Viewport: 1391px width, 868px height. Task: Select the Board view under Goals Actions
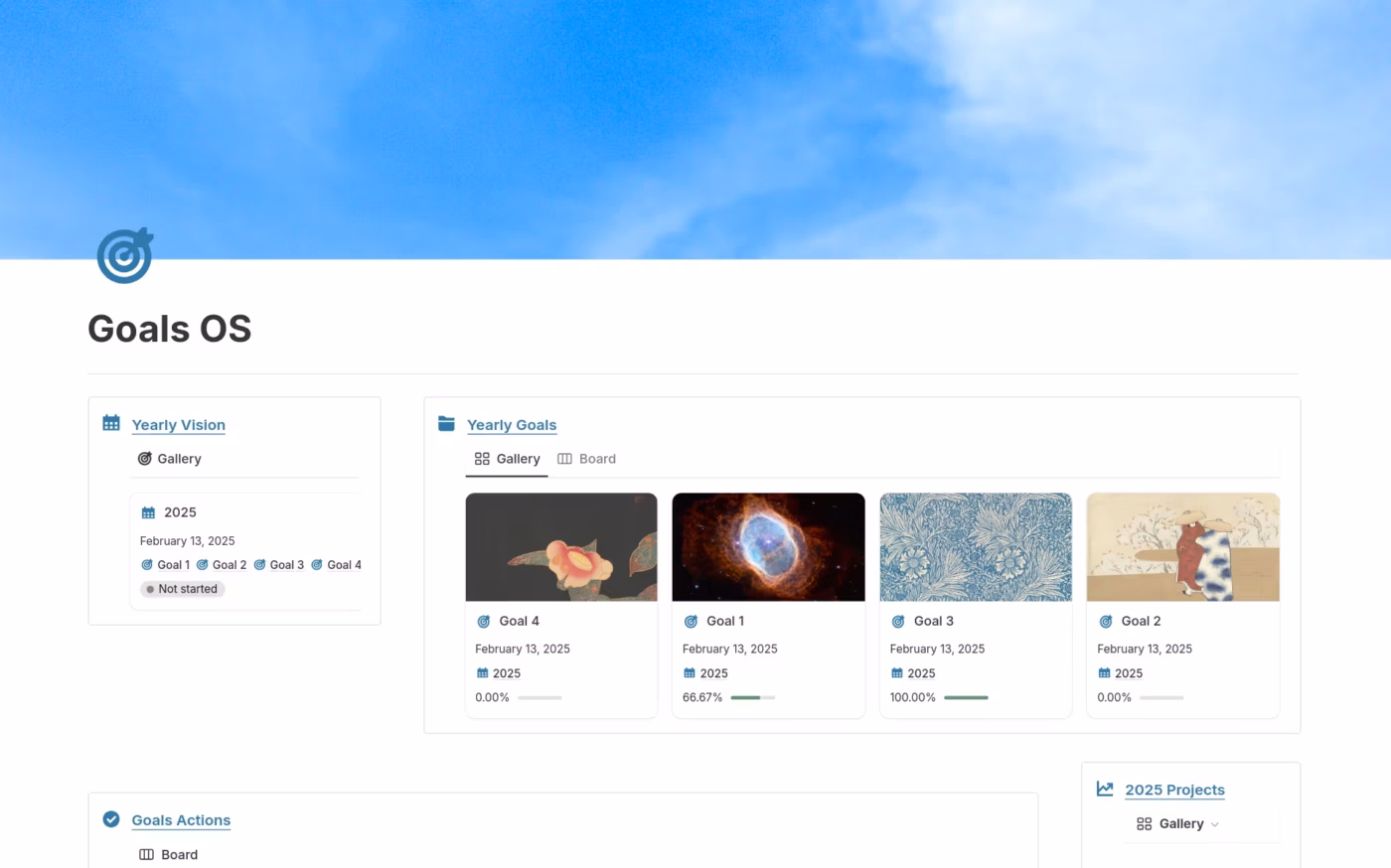(x=169, y=854)
